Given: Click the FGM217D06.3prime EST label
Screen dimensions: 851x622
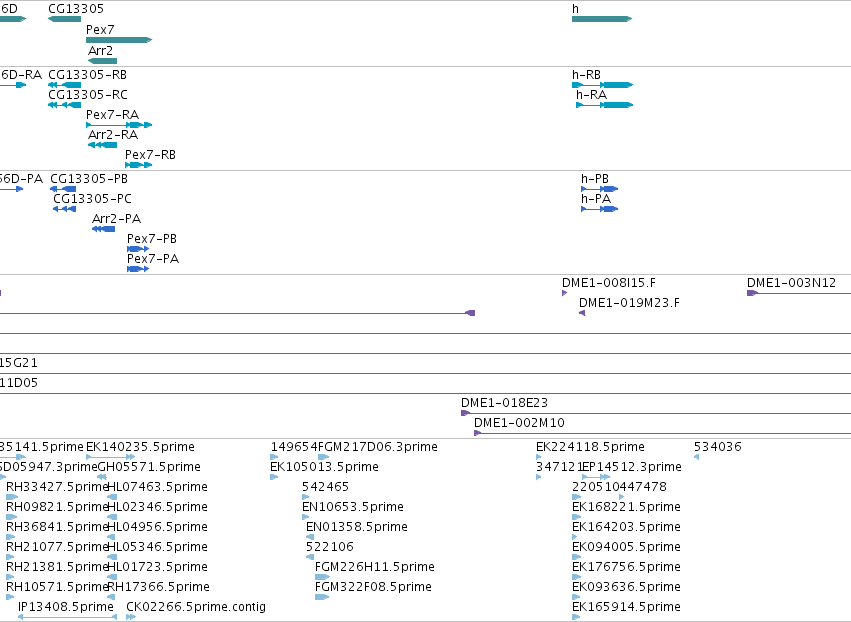Looking at the screenshot, I should pos(378,447).
